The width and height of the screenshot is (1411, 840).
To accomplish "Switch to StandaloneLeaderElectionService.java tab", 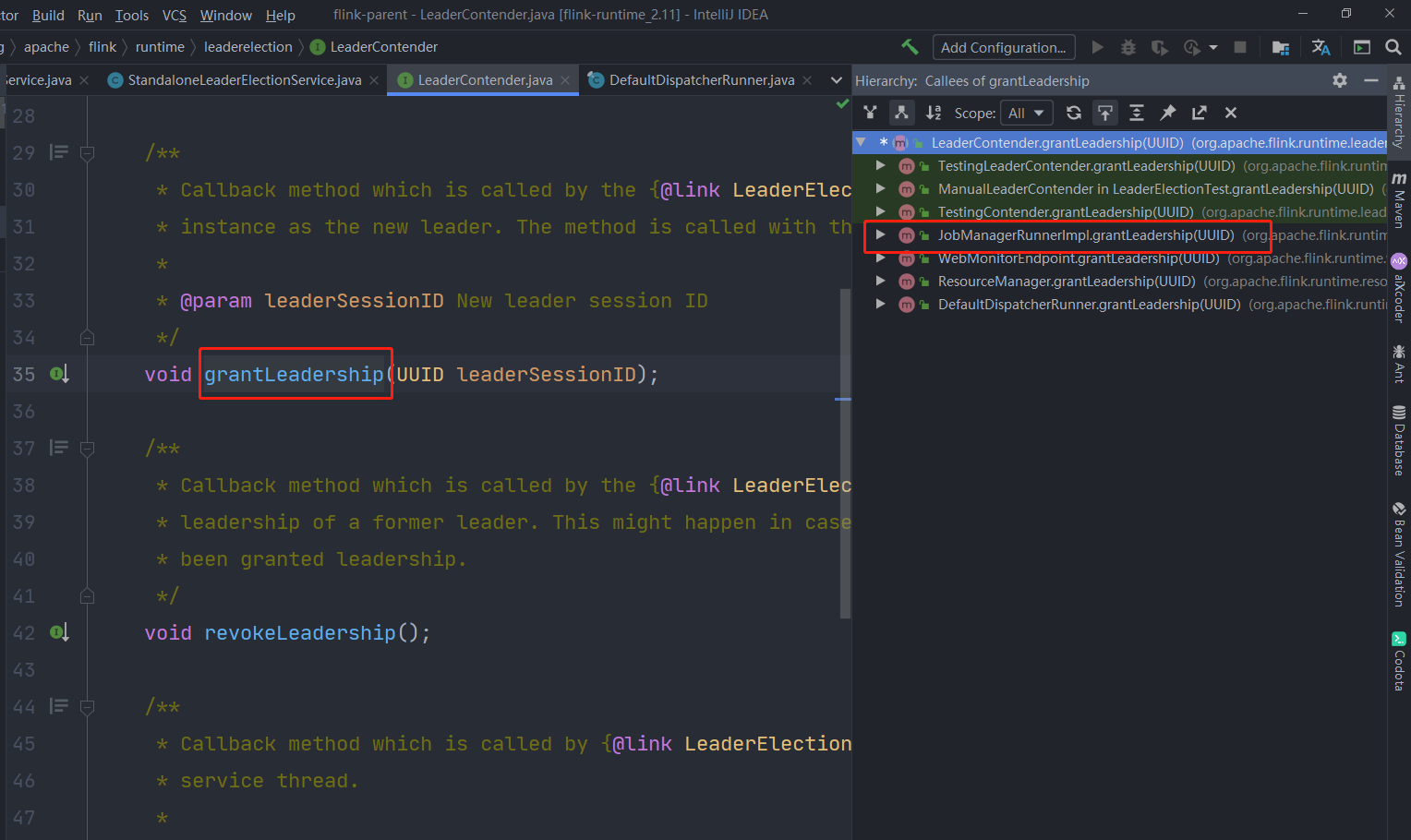I will [x=245, y=80].
